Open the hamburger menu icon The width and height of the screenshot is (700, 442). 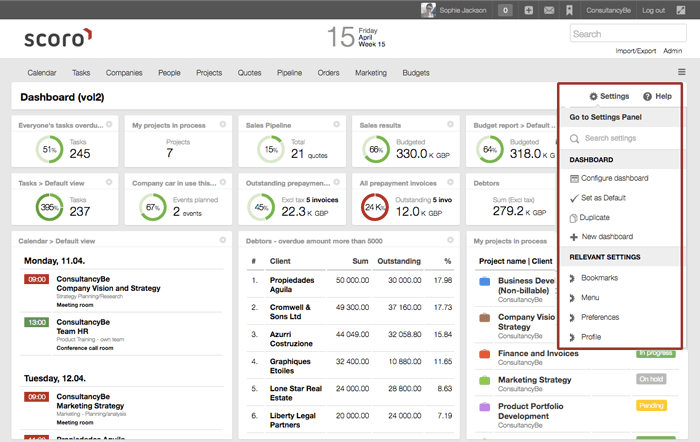tap(681, 72)
